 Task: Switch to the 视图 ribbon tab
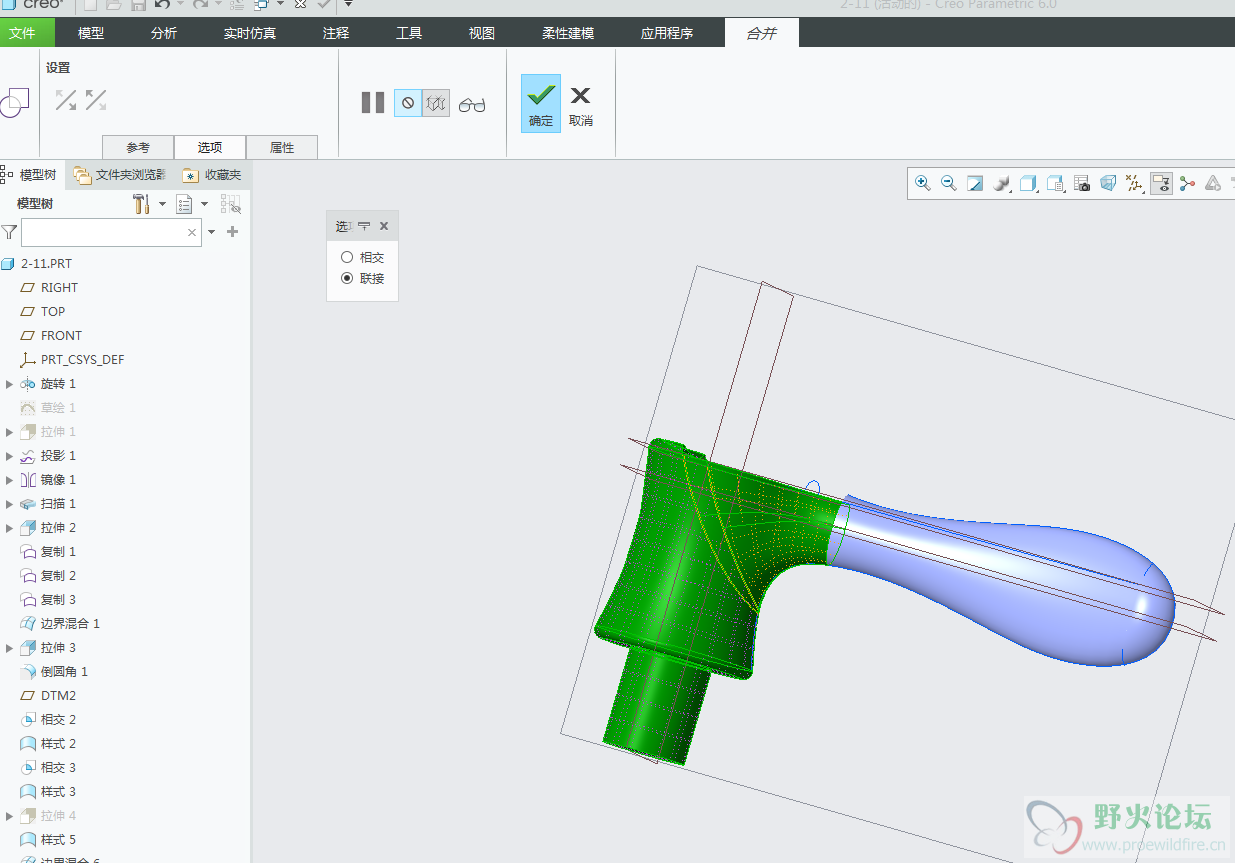pyautogui.click(x=482, y=33)
